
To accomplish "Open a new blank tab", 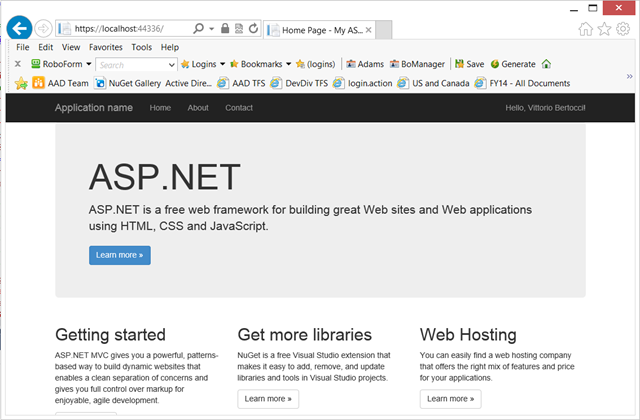I will 384,30.
